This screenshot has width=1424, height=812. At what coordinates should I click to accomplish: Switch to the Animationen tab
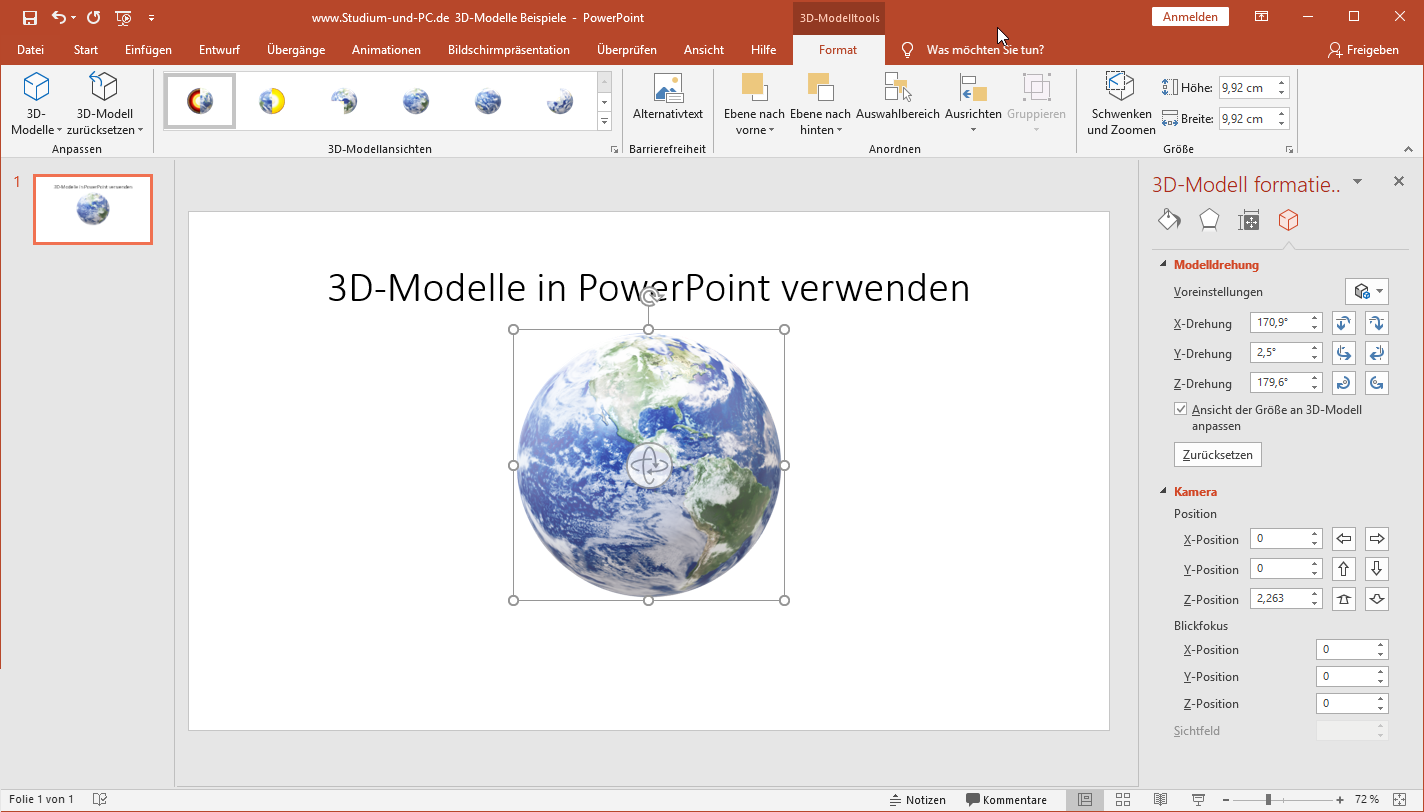(x=386, y=50)
